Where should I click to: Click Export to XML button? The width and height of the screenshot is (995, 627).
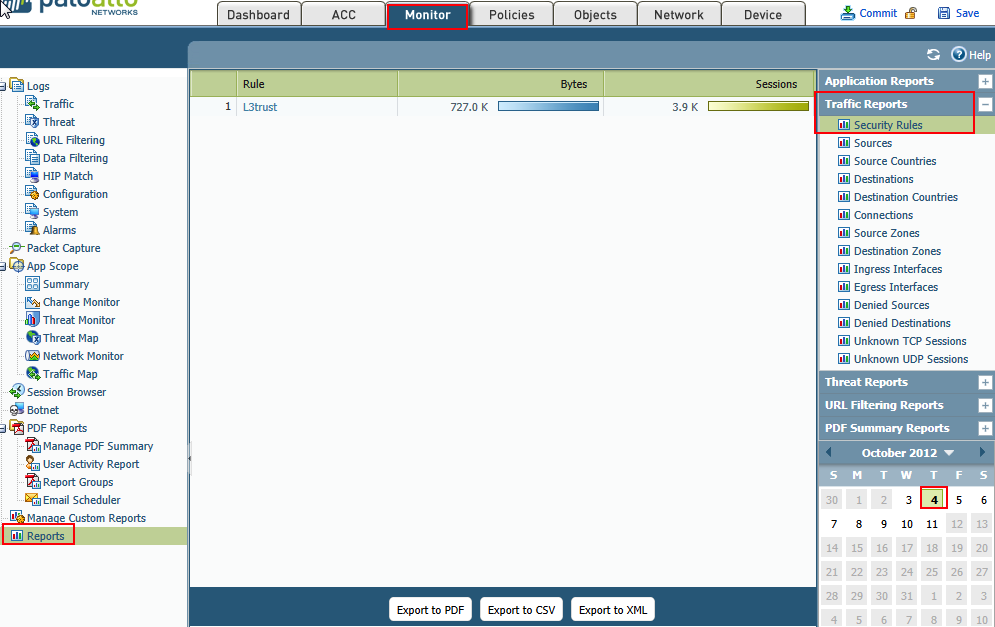click(613, 610)
